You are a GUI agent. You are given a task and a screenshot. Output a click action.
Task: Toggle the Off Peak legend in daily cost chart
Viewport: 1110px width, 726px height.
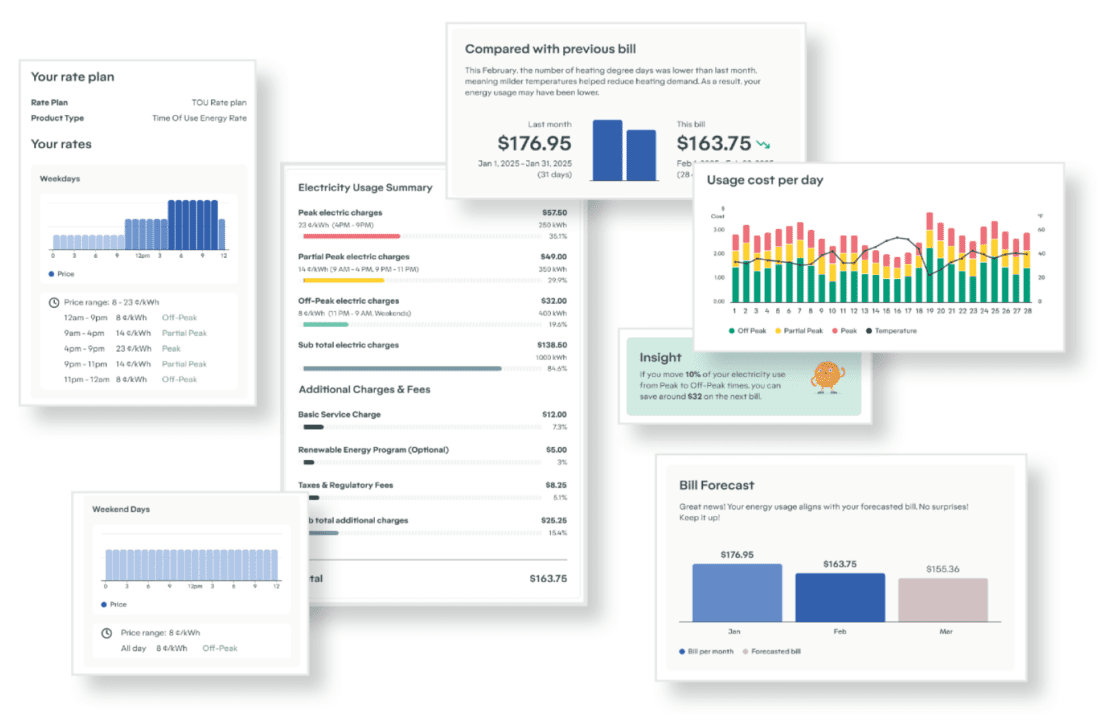[x=747, y=331]
